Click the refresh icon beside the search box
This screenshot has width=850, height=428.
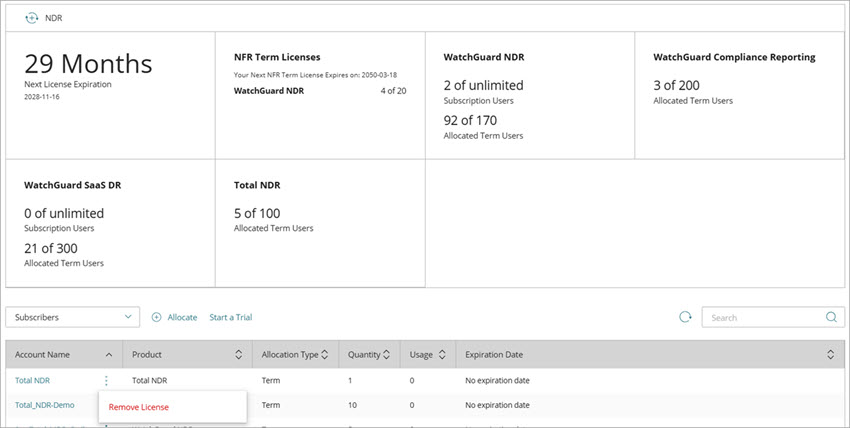(685, 317)
